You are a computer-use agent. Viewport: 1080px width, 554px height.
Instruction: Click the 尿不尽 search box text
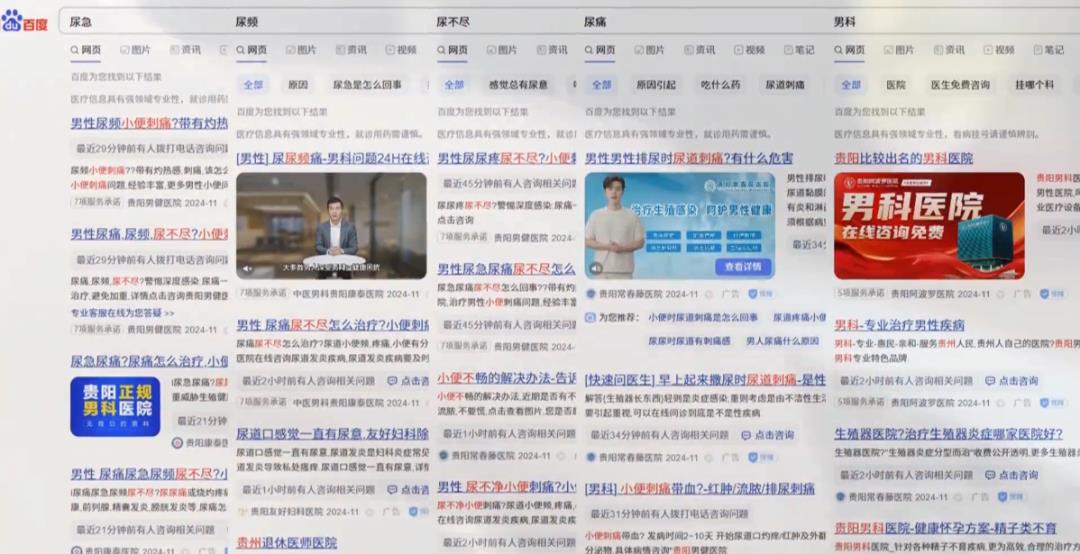pos(453,22)
